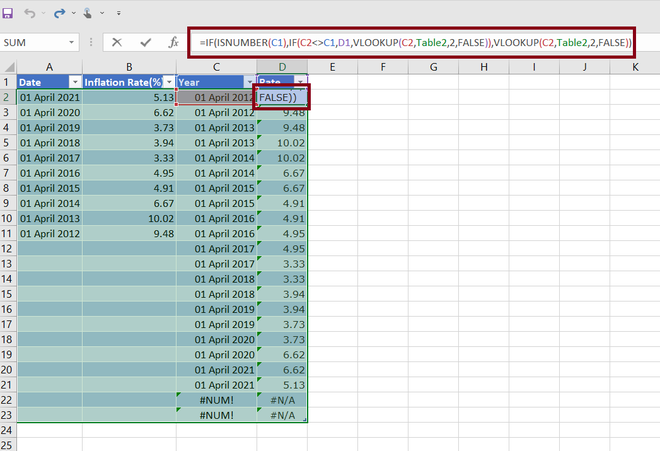This screenshot has width=660, height=451.
Task: Select row 12 header
Action: tap(6, 249)
